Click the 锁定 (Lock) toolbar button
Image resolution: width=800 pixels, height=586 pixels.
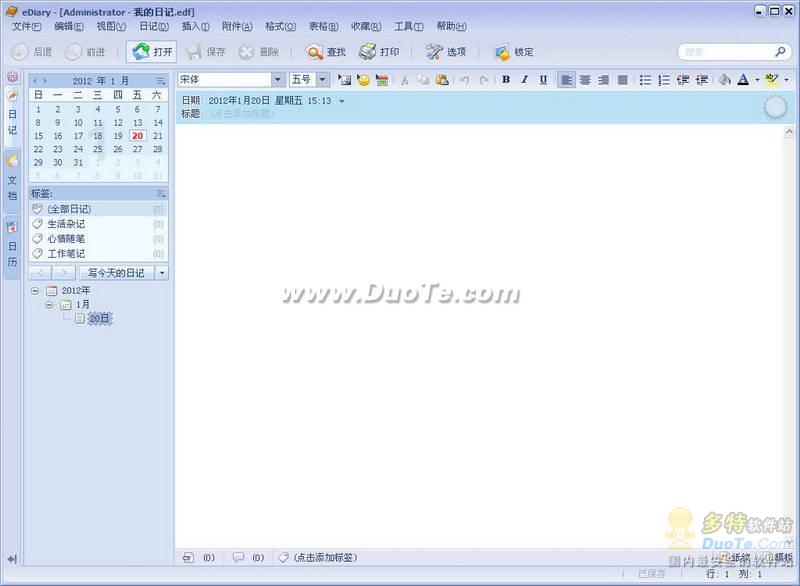pyautogui.click(x=513, y=52)
